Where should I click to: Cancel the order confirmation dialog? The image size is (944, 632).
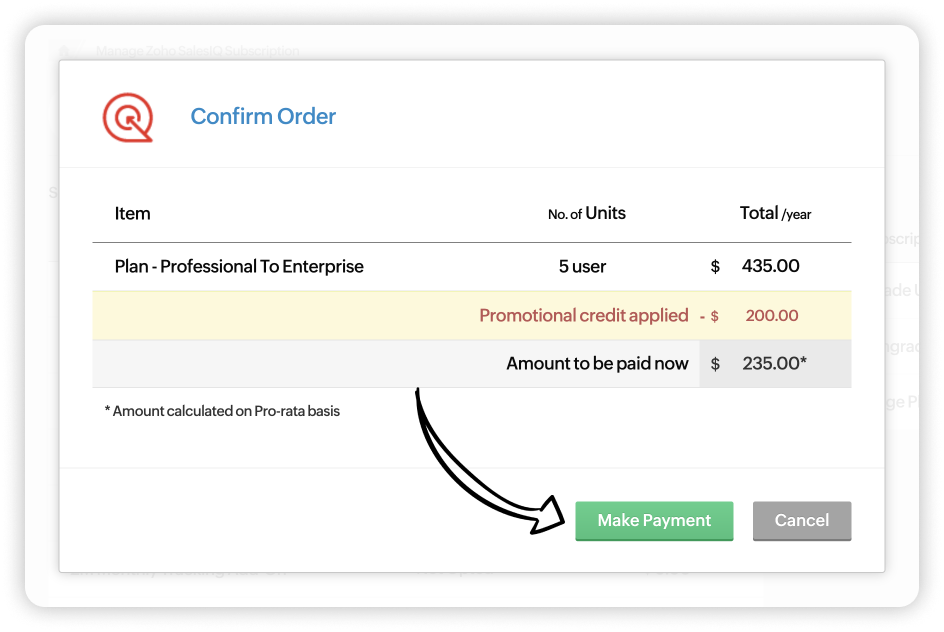(801, 521)
